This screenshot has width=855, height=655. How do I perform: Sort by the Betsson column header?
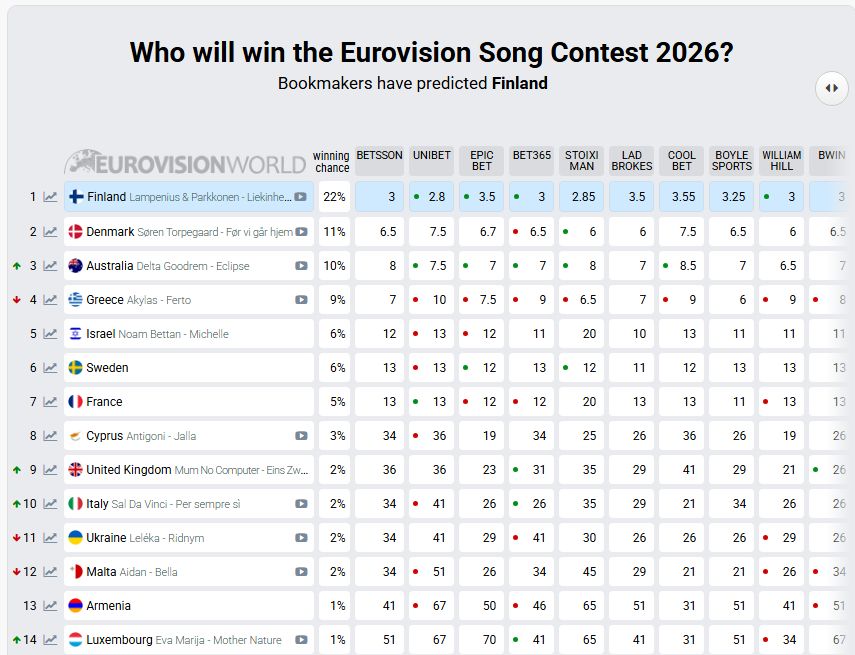point(379,155)
